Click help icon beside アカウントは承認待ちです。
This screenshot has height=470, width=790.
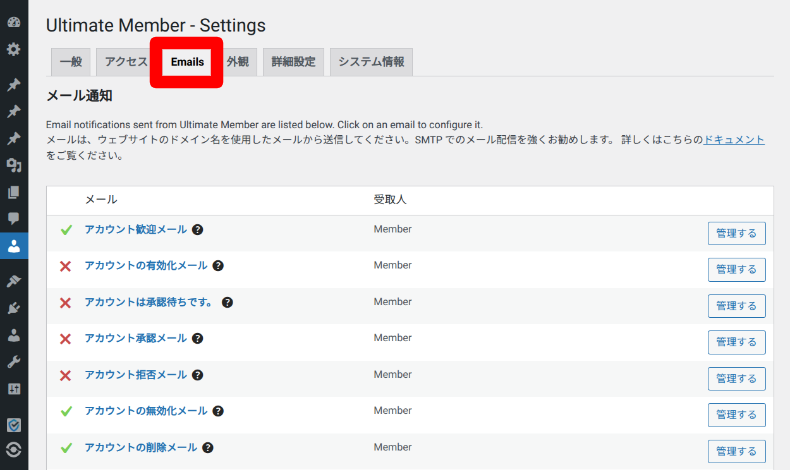227,302
